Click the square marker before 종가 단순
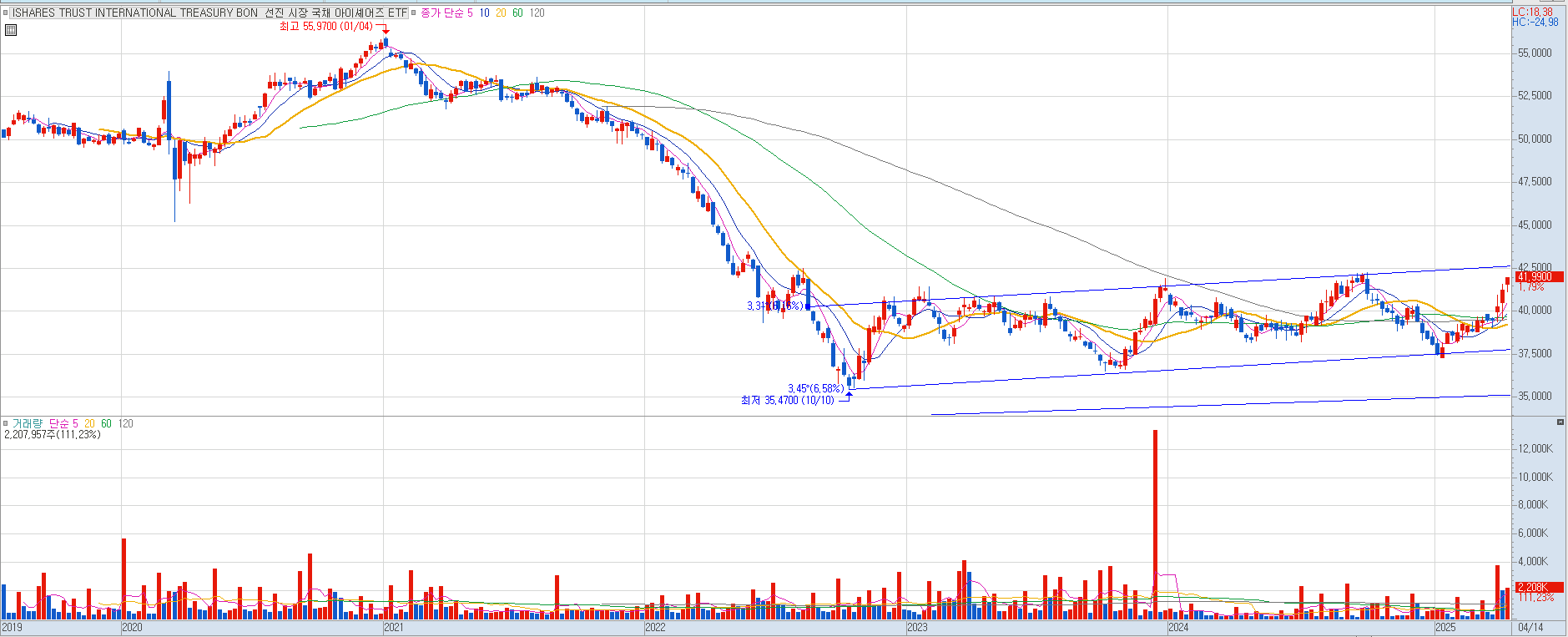The height and width of the screenshot is (637, 1568). tap(414, 13)
